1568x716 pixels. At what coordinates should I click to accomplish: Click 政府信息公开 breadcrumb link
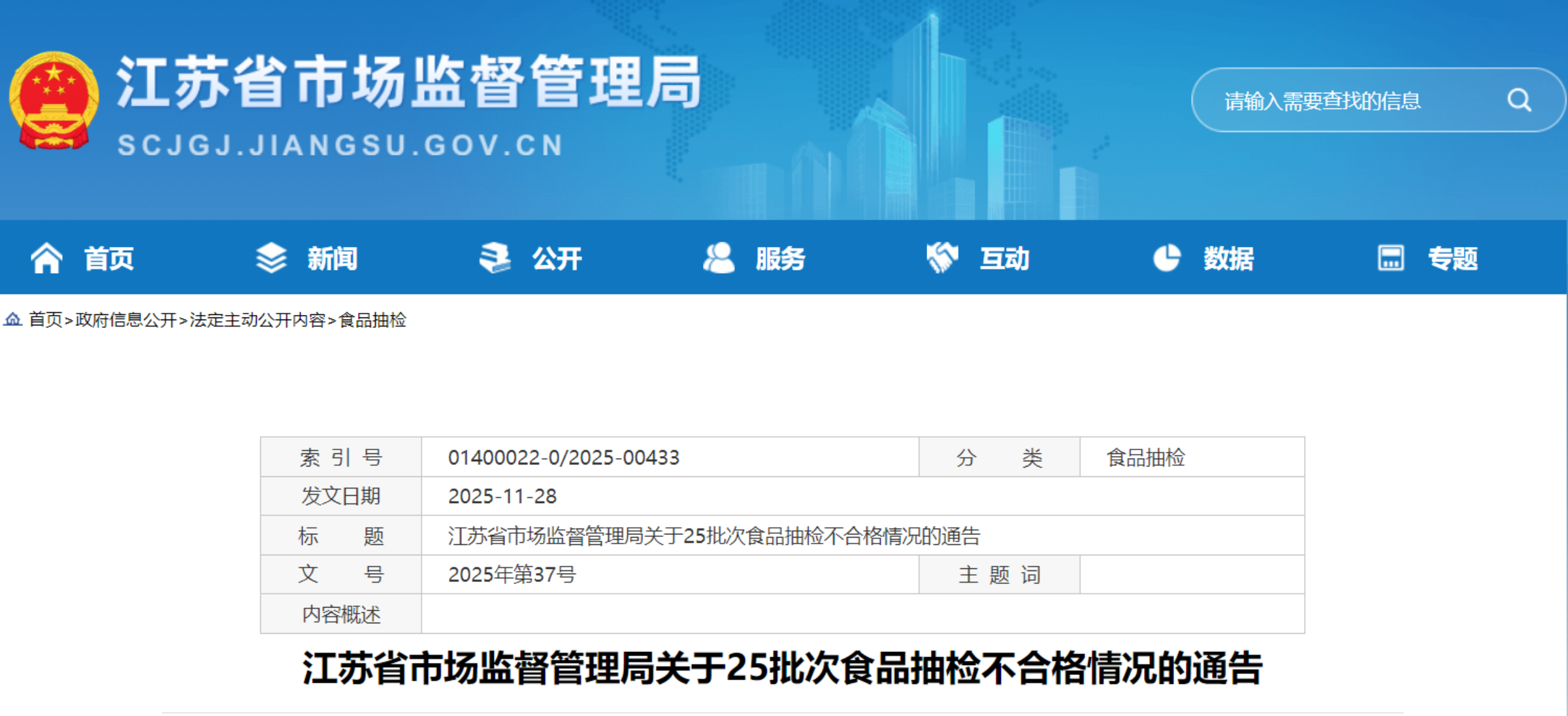point(126,320)
